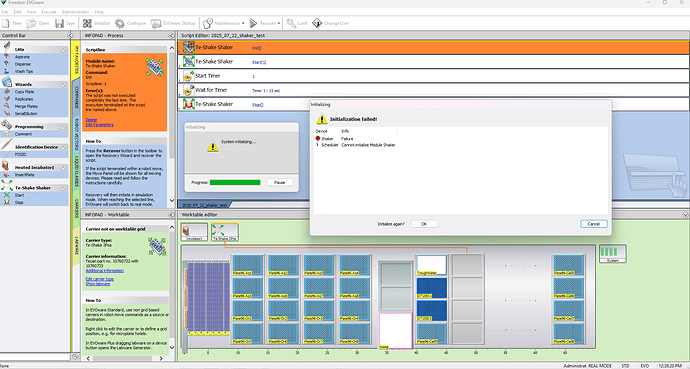Click the System carrier icon on worktable
This screenshot has height=369, width=690.
pyautogui.click(x=613, y=254)
